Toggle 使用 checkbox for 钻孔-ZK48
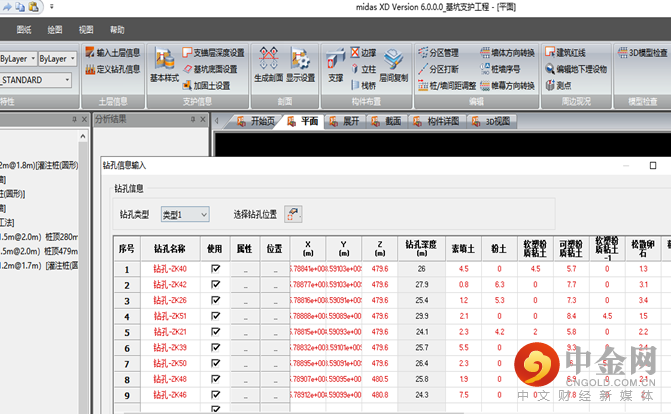The height and width of the screenshot is (414, 671). (x=216, y=379)
